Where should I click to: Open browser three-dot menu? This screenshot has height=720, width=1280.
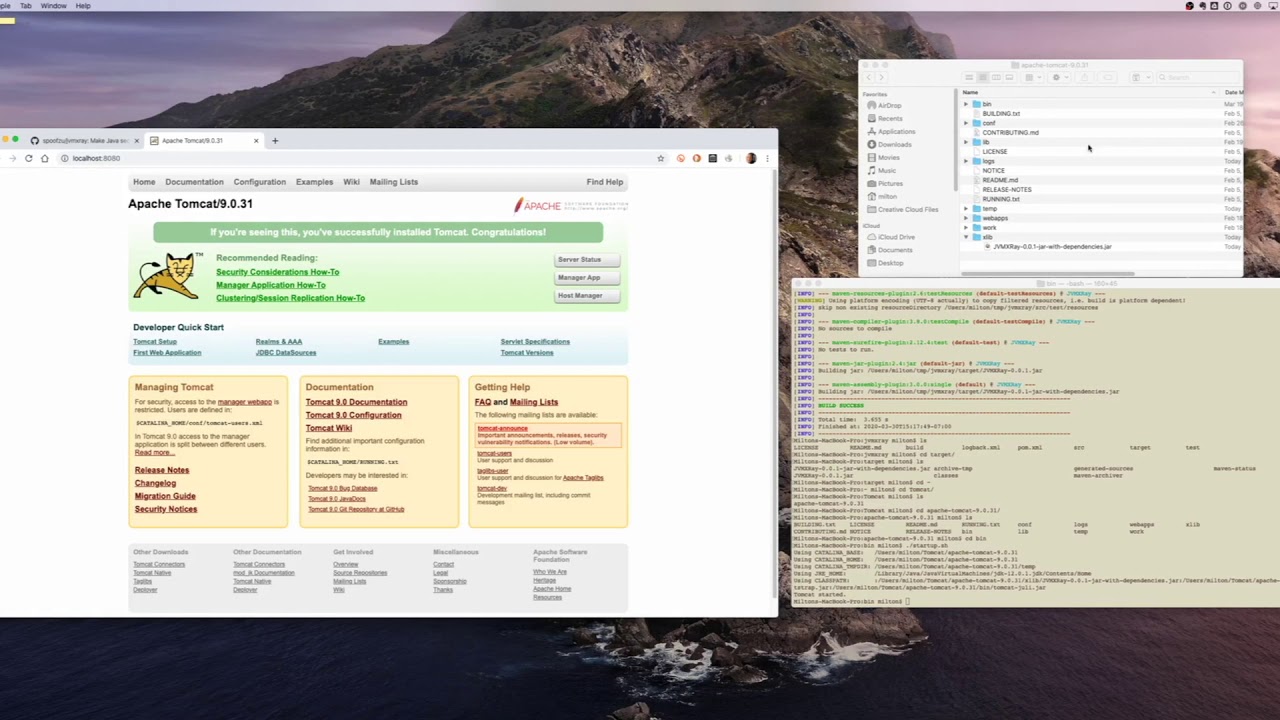[767, 158]
